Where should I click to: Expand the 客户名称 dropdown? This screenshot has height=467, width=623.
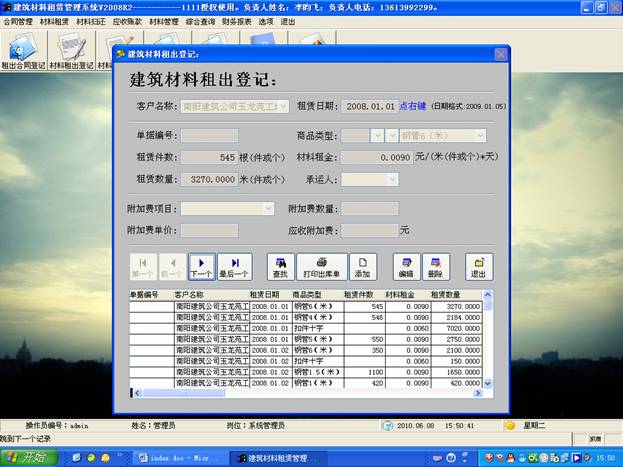coord(284,106)
